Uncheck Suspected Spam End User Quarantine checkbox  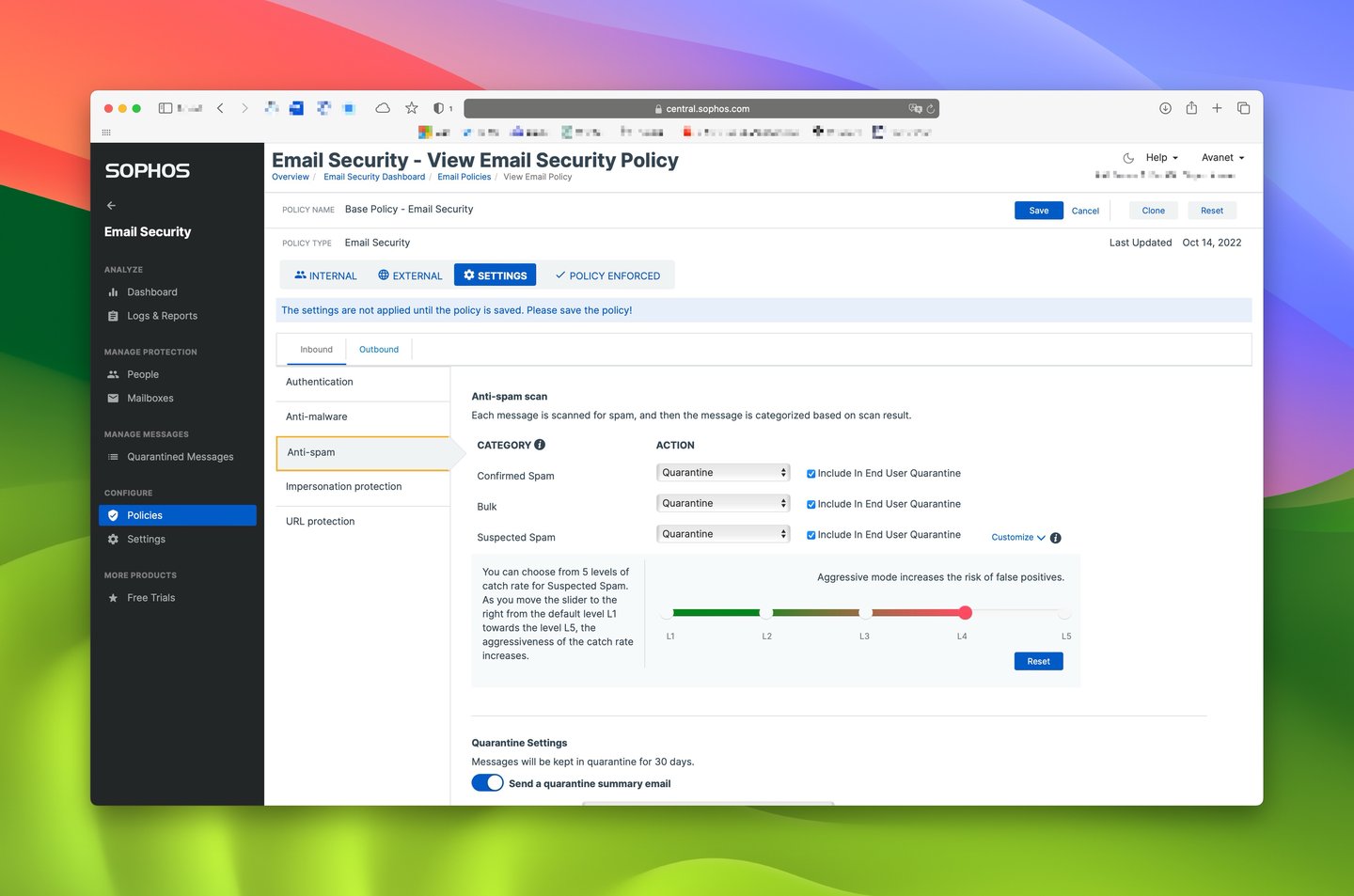pyautogui.click(x=811, y=535)
